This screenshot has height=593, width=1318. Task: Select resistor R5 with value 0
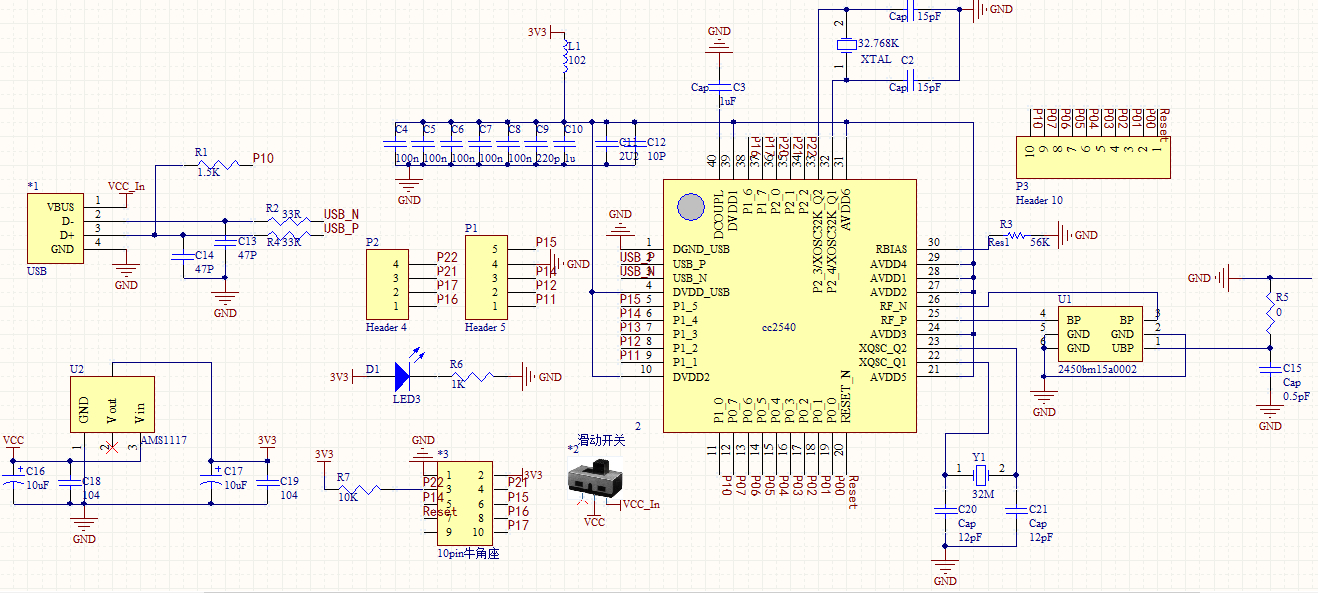[1270, 314]
